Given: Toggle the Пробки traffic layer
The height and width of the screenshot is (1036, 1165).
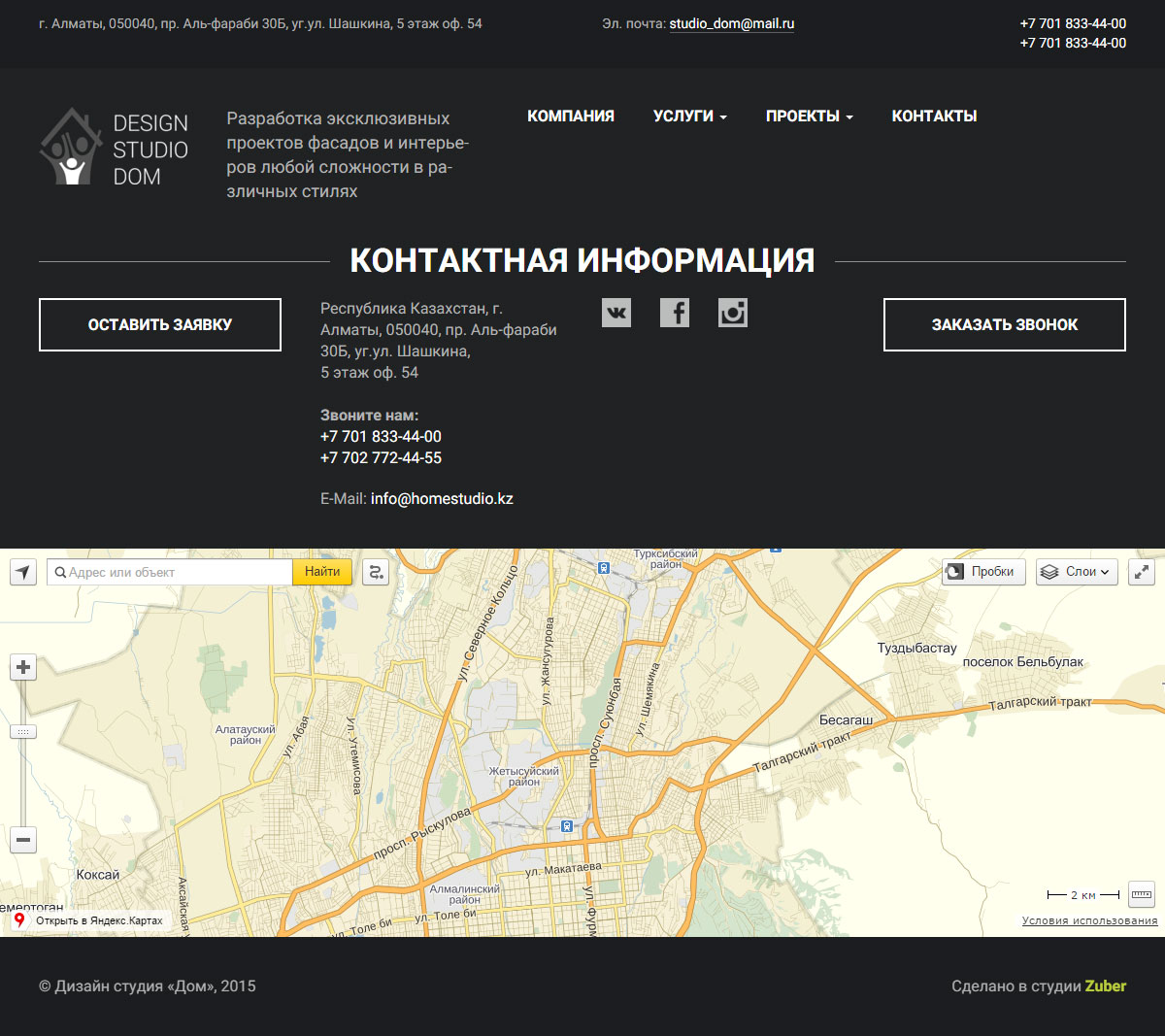Looking at the screenshot, I should coord(982,572).
